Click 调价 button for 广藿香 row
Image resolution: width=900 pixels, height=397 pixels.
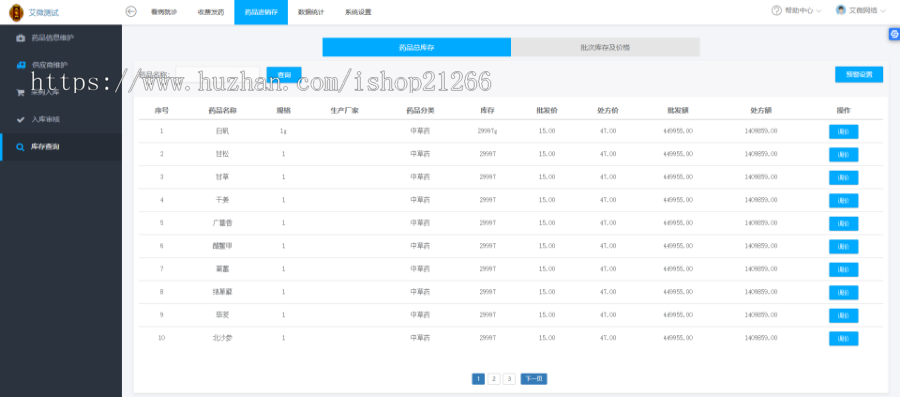843,223
